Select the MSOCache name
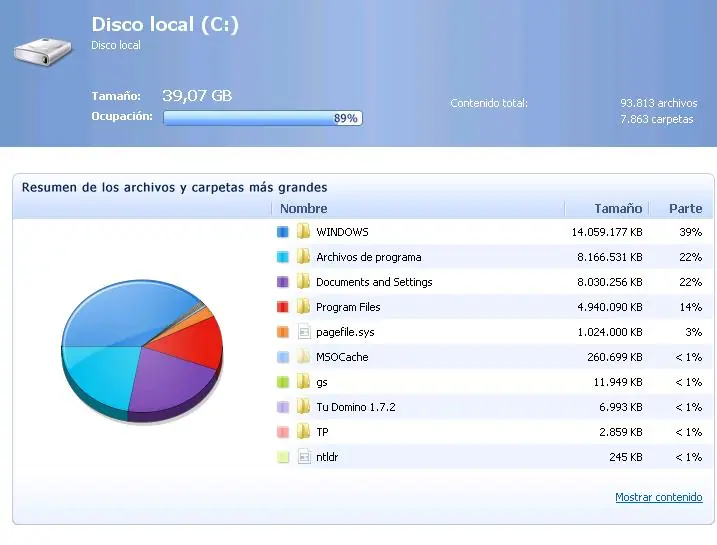 pos(342,357)
